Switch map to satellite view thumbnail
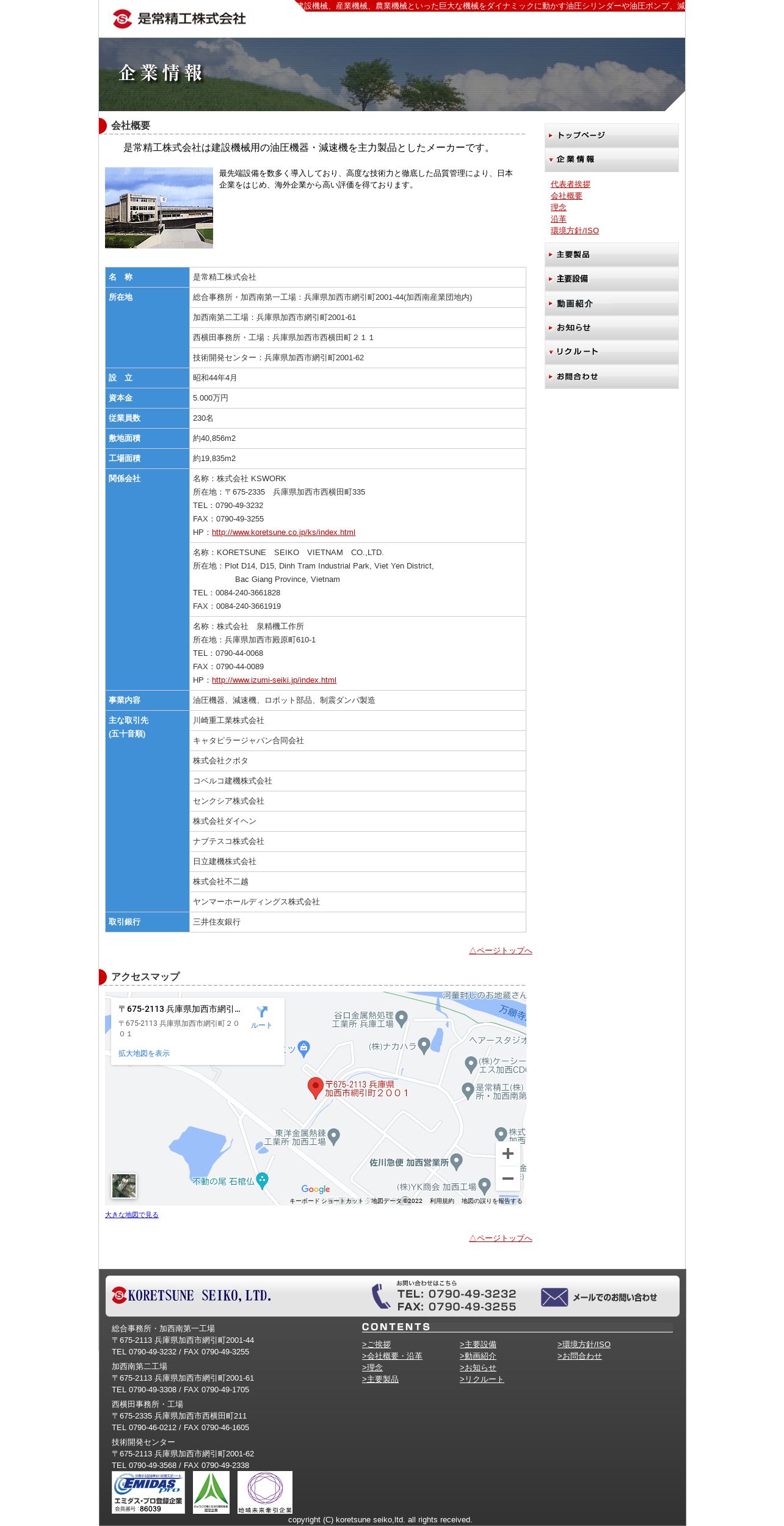This screenshot has width=784, height=1526. (x=124, y=1186)
